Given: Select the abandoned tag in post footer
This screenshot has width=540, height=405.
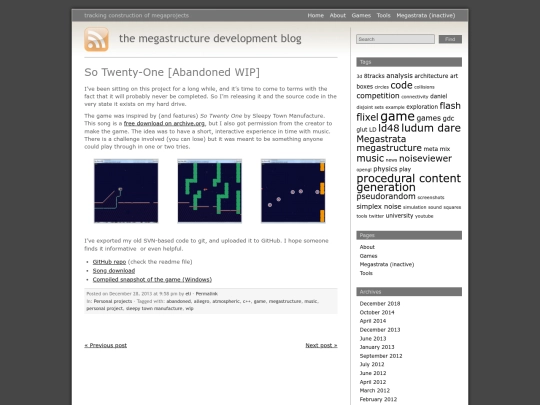Looking at the screenshot, I should 178,301.
